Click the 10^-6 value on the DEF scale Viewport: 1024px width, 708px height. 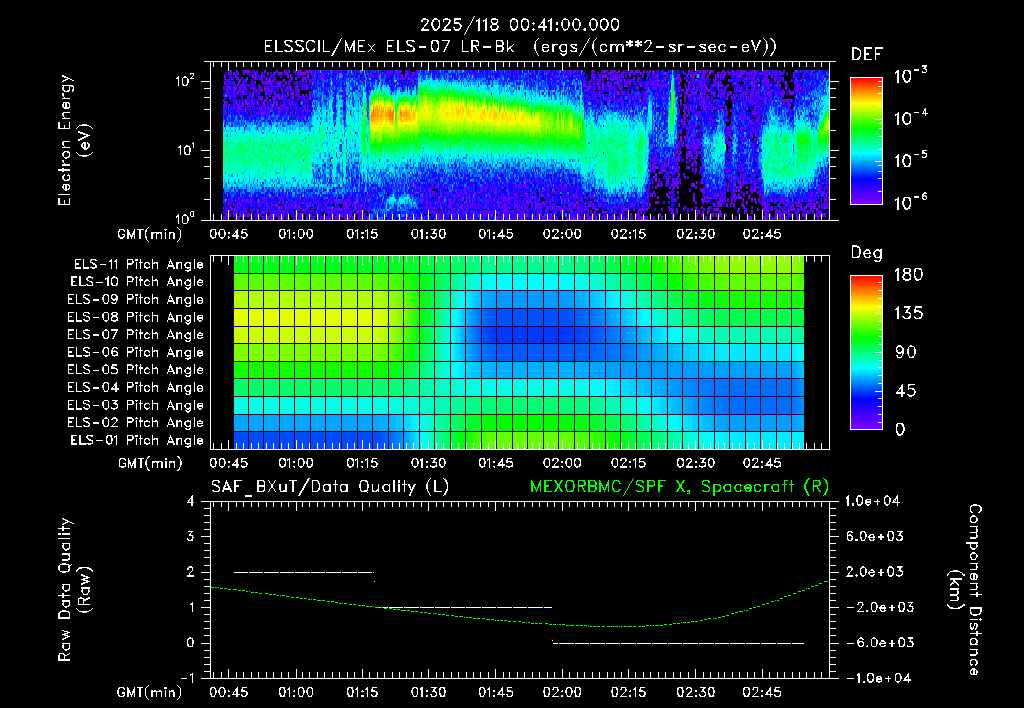point(911,202)
